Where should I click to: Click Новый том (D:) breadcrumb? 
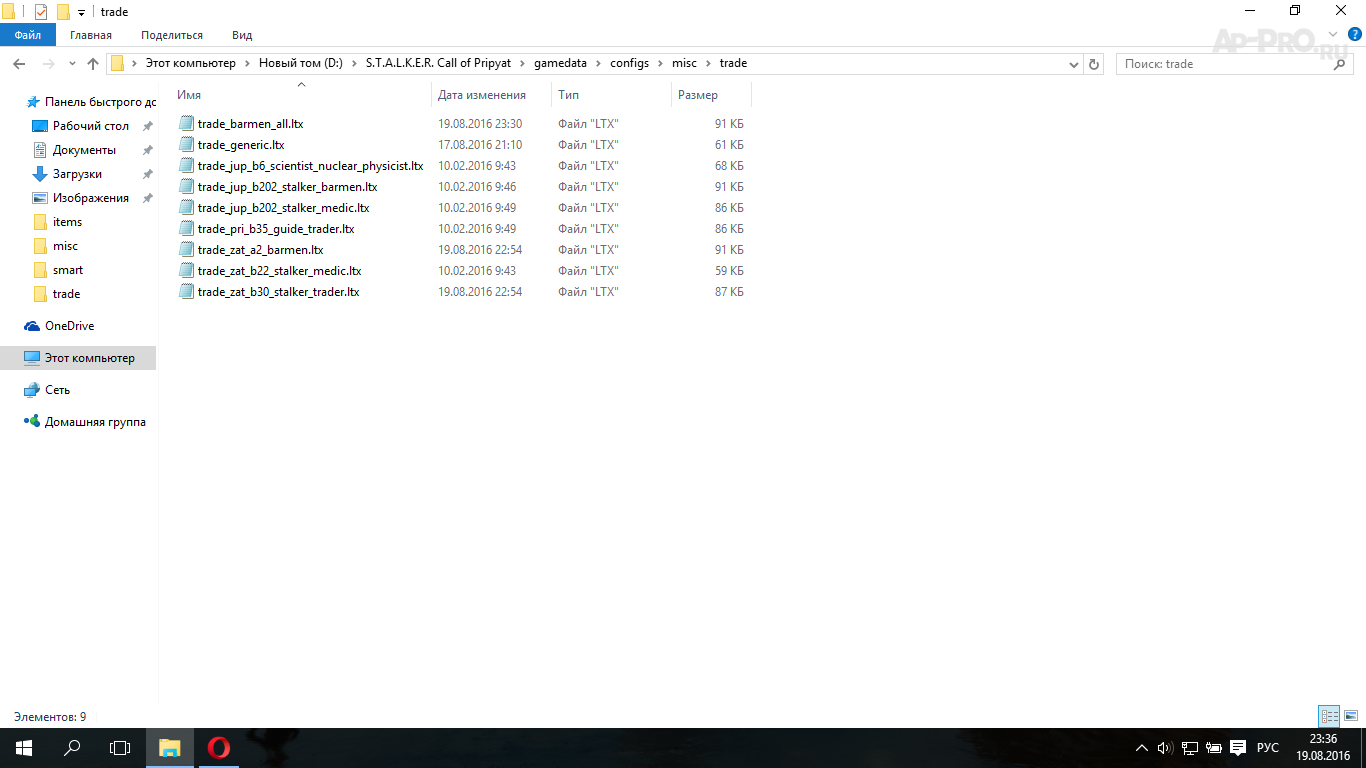pos(300,63)
